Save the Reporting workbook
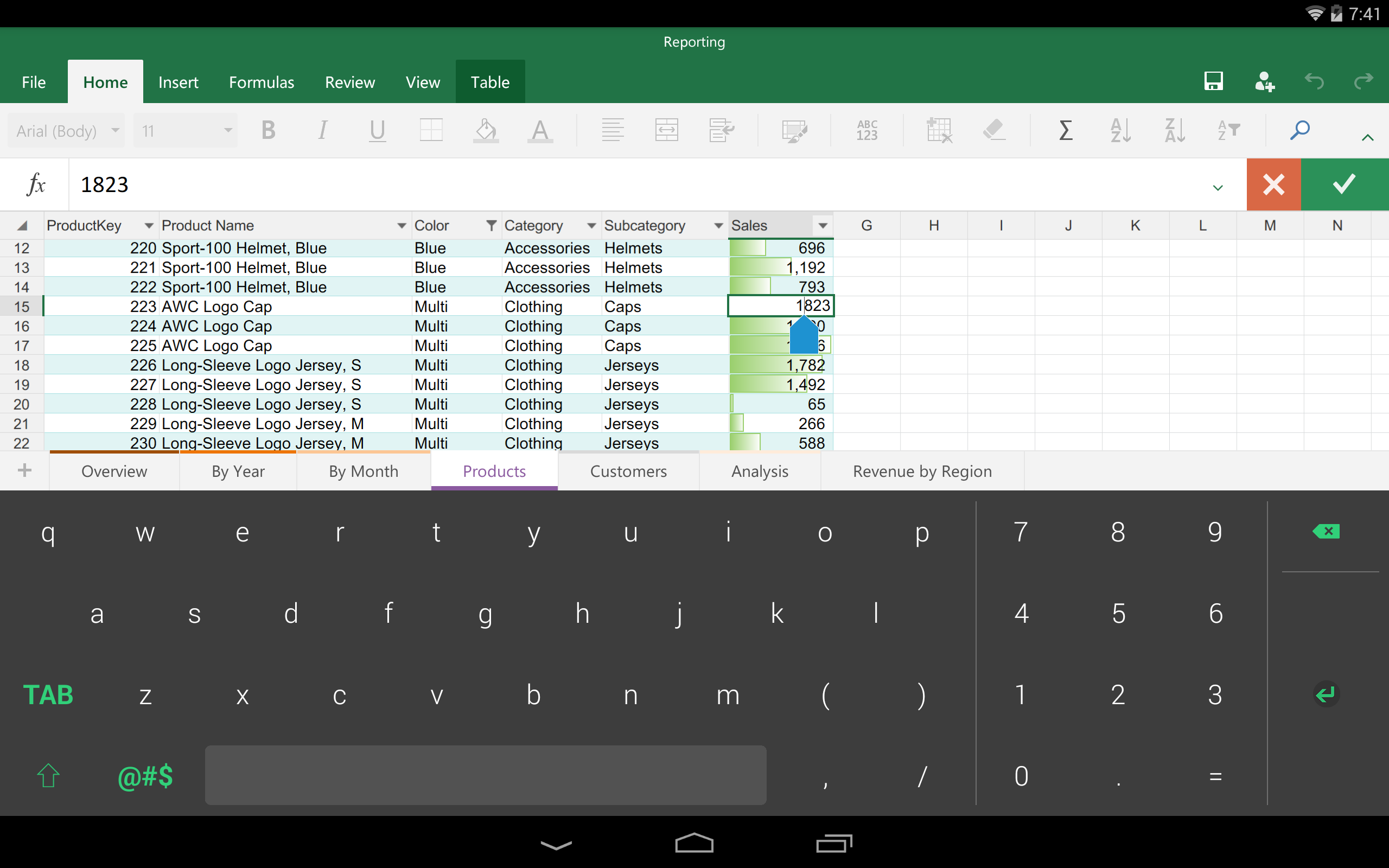 tap(1213, 81)
